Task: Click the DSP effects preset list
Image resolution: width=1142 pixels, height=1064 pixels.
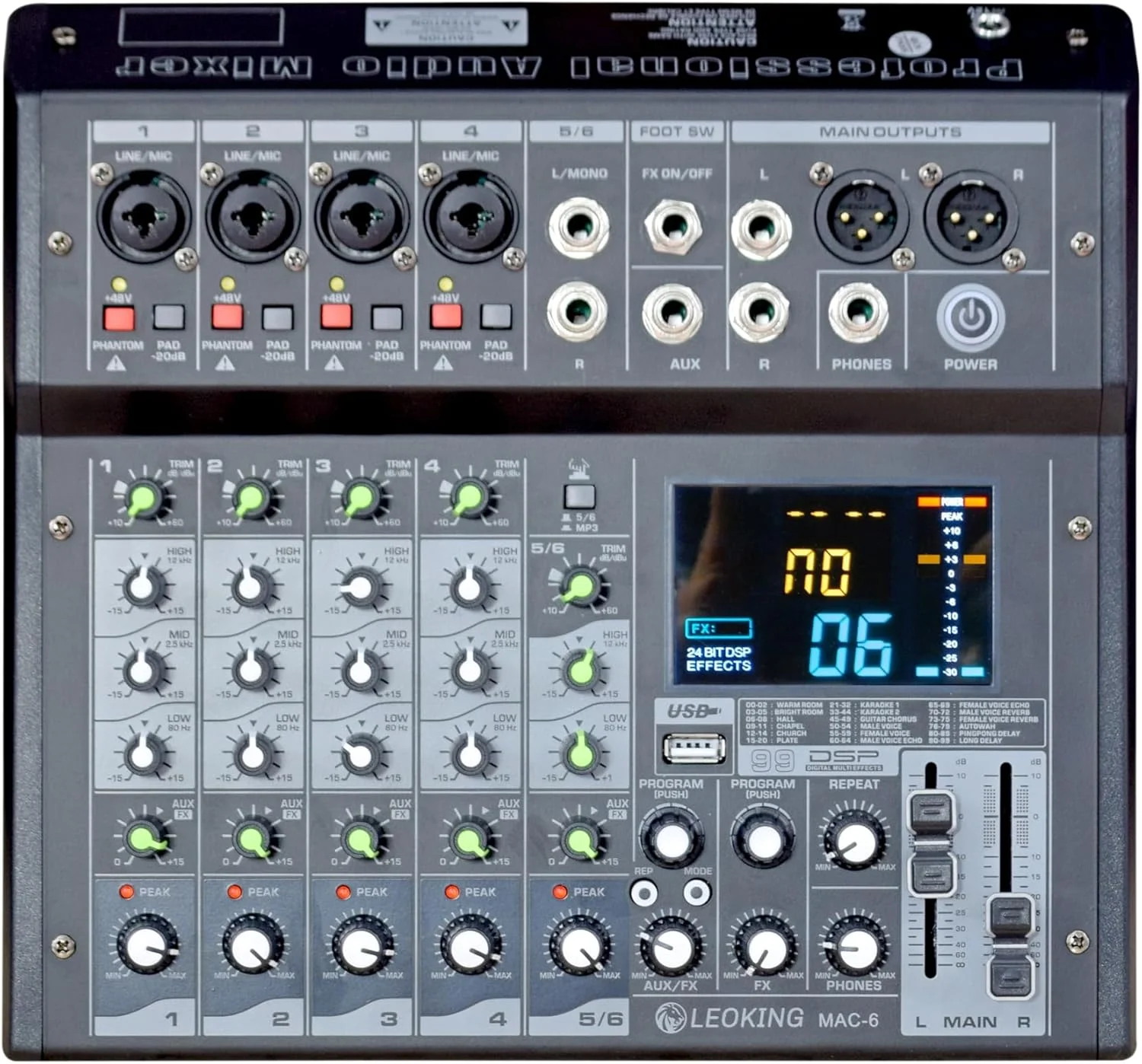Action: pos(892,722)
